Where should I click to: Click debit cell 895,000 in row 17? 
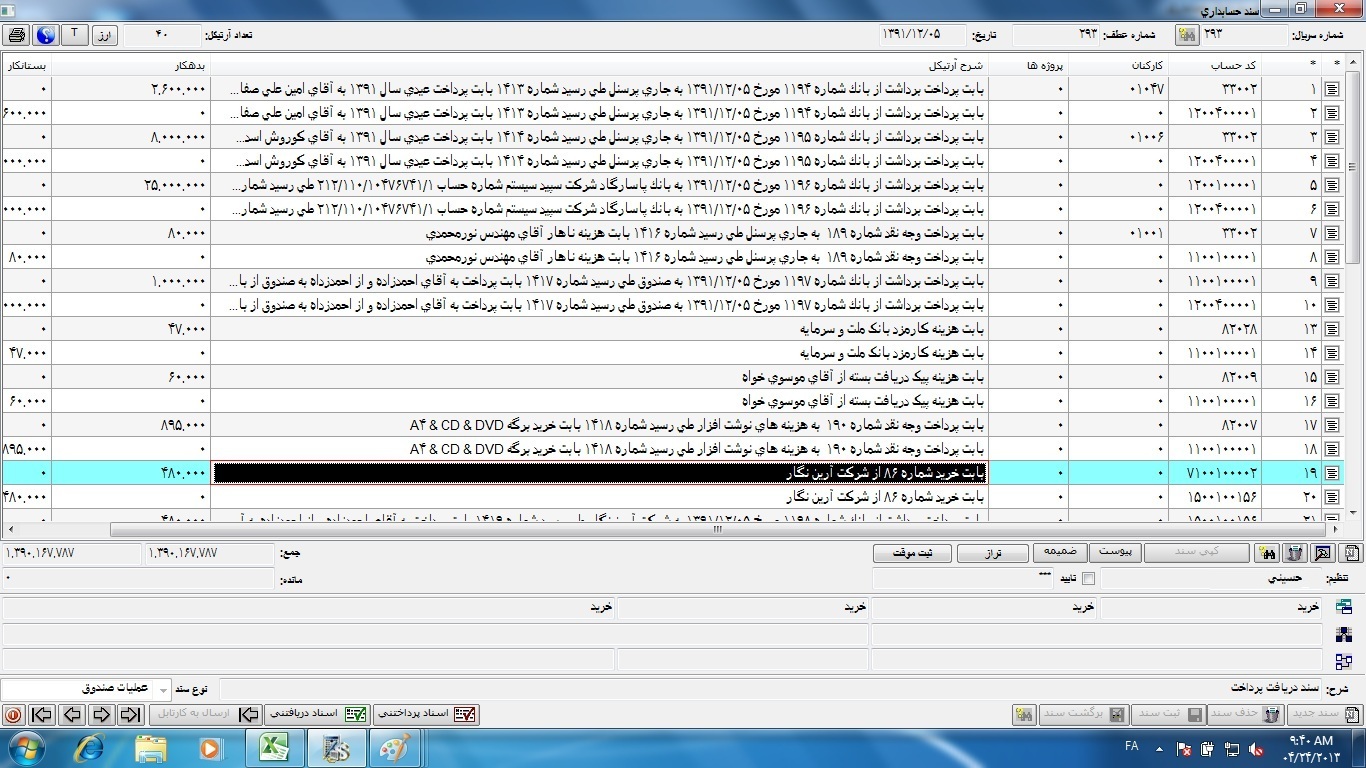coord(131,425)
